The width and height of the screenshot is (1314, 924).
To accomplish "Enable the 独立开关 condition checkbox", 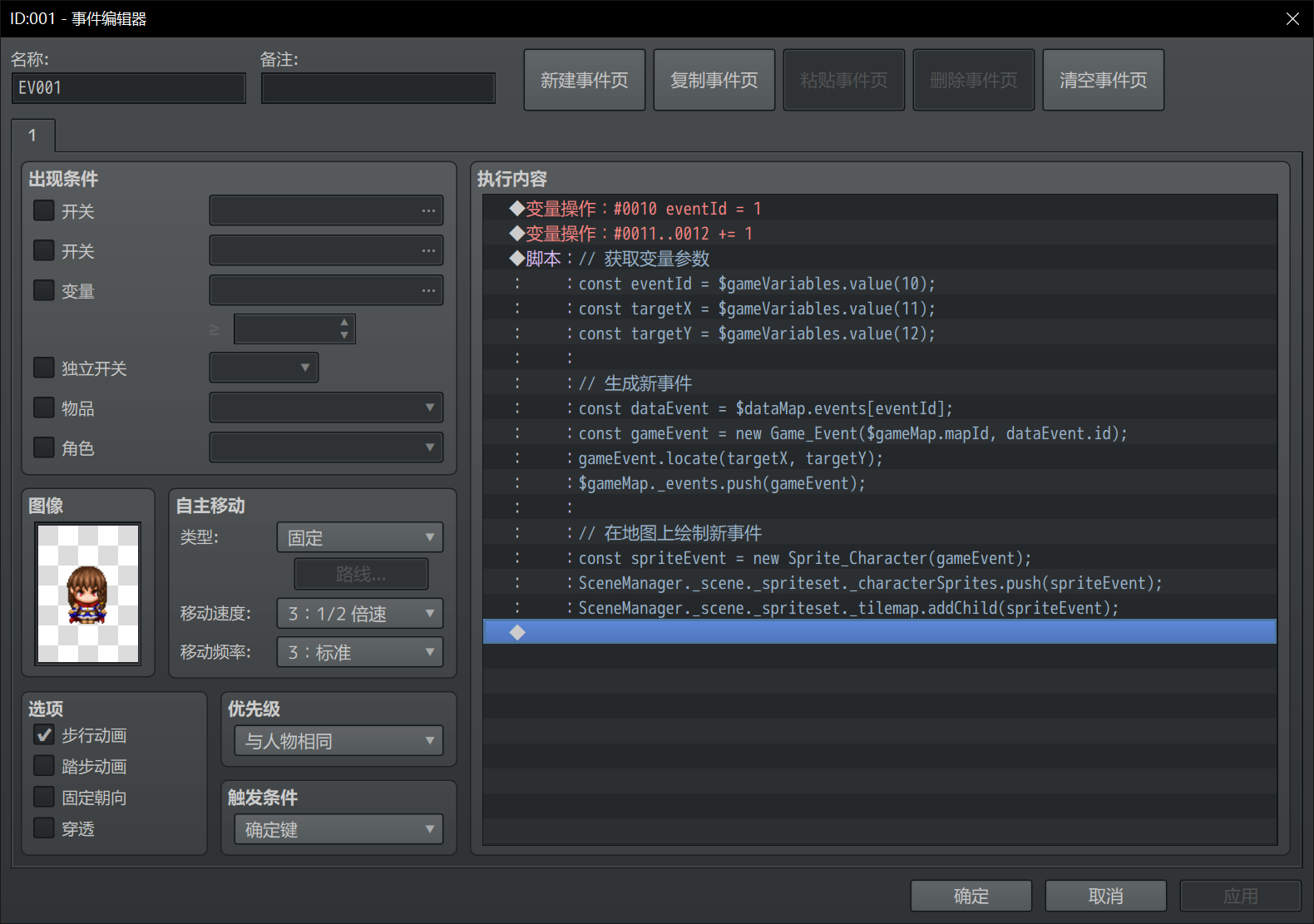I will [x=43, y=368].
